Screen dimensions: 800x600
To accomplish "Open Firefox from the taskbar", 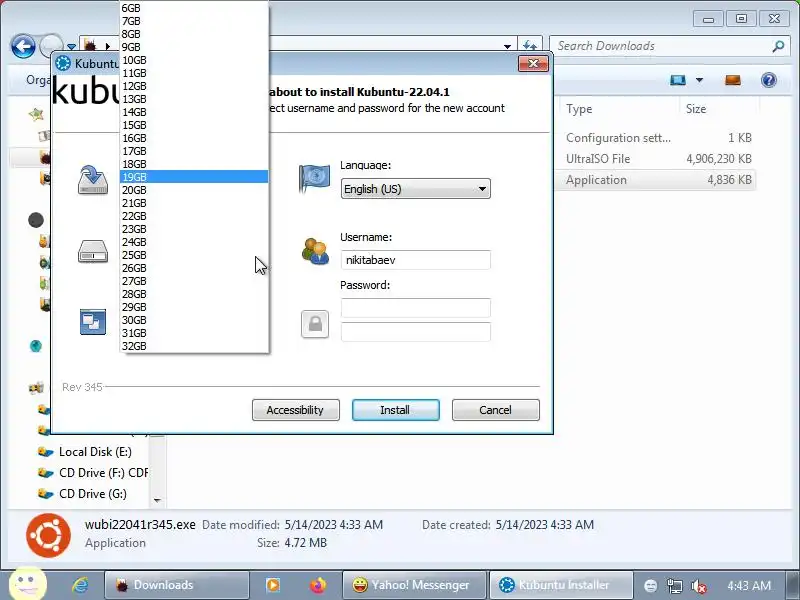I will 317,585.
